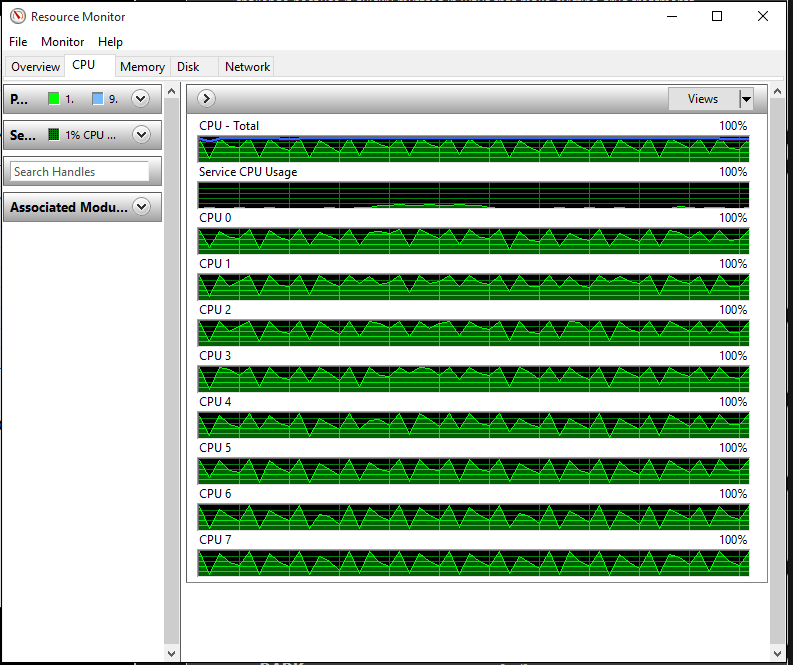Click the green CPU usage swatch in Processes header

[54, 99]
